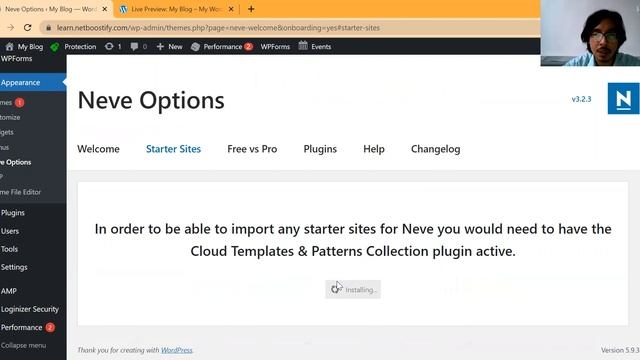The height and width of the screenshot is (360, 640).
Task: Click the browser reload icon
Action: [27, 28]
